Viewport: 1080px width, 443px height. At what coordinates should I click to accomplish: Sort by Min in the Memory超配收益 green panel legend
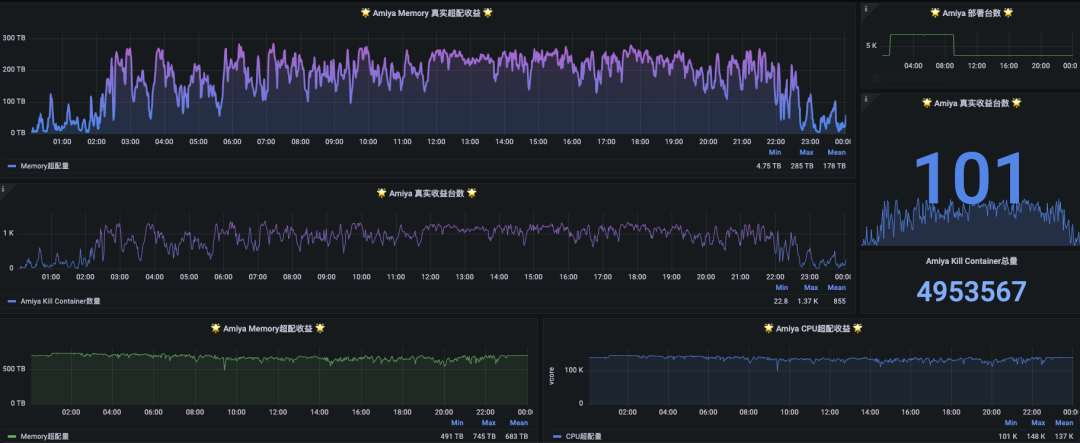point(458,422)
